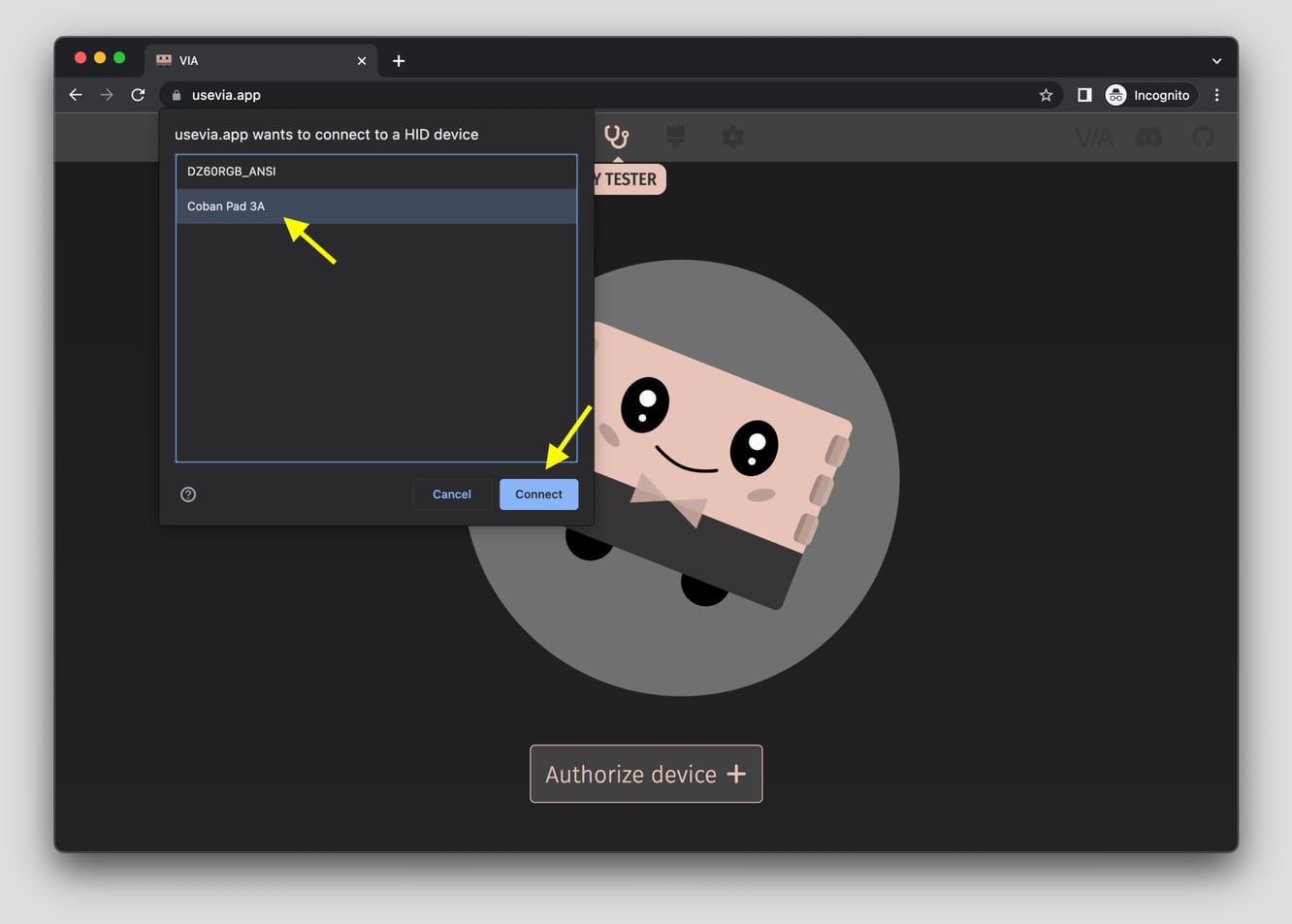Select Coban Pad 3A device row
Viewport: 1292px width, 924px height.
click(376, 206)
